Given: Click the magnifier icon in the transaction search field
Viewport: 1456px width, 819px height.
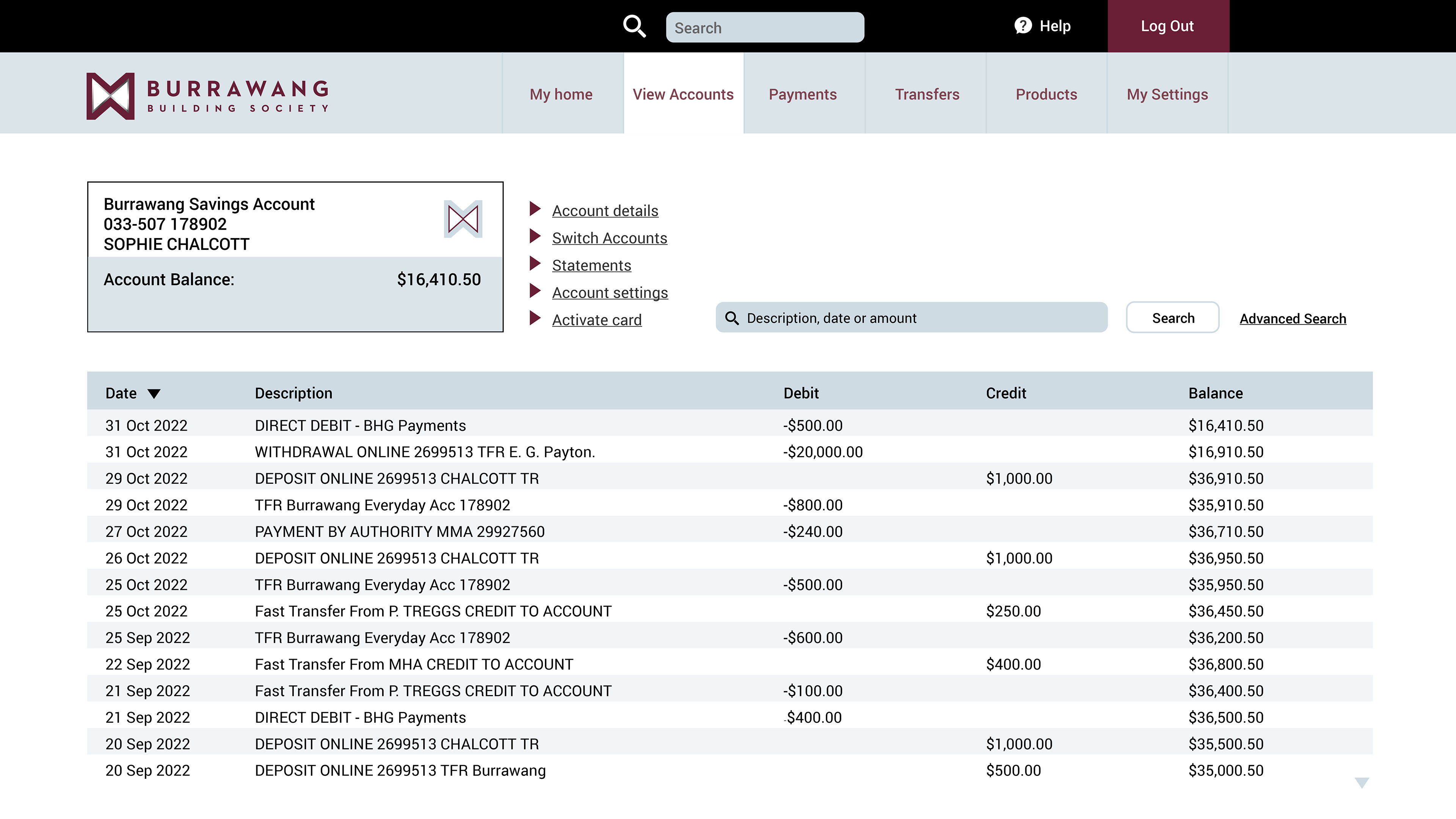Looking at the screenshot, I should [x=732, y=318].
